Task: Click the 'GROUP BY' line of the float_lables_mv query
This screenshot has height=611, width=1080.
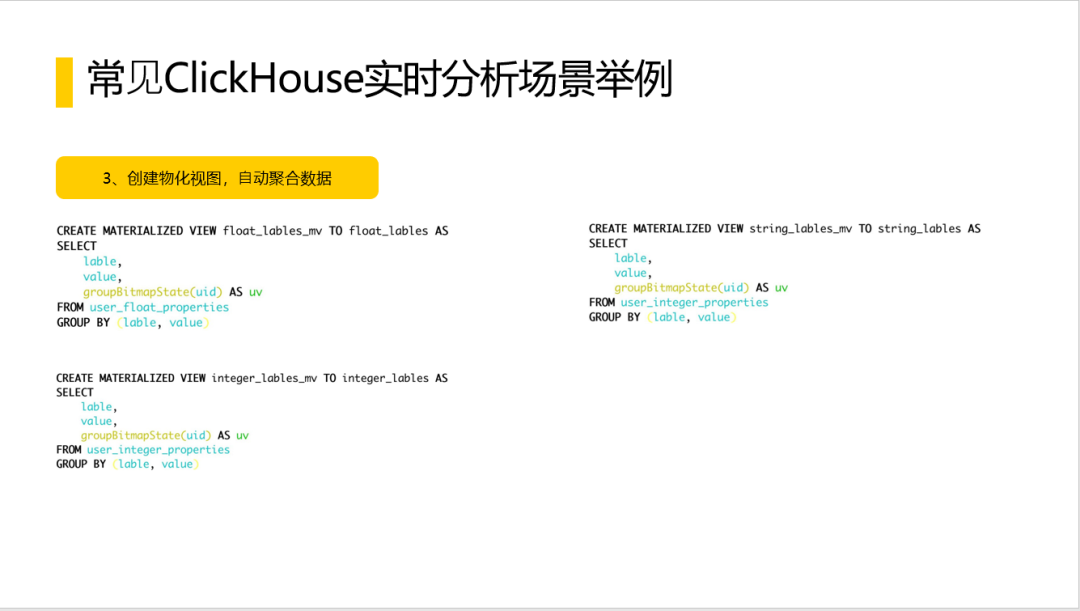Action: pos(133,322)
